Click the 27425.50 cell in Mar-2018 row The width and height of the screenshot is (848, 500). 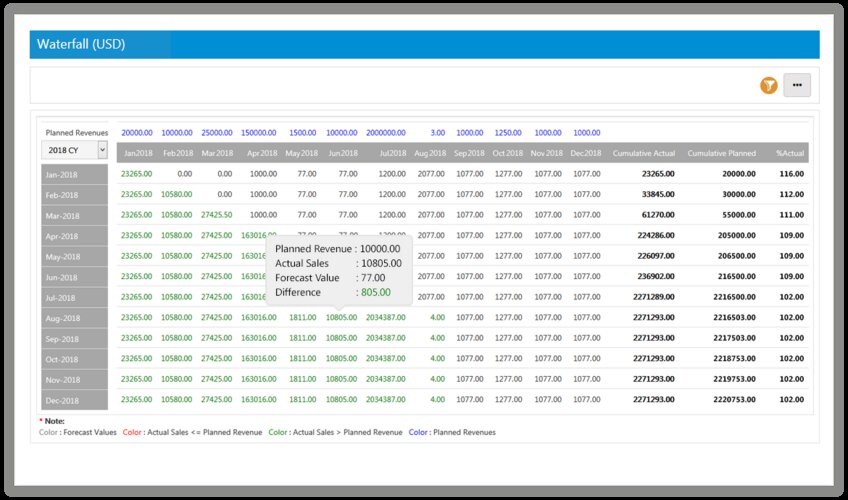coord(216,214)
